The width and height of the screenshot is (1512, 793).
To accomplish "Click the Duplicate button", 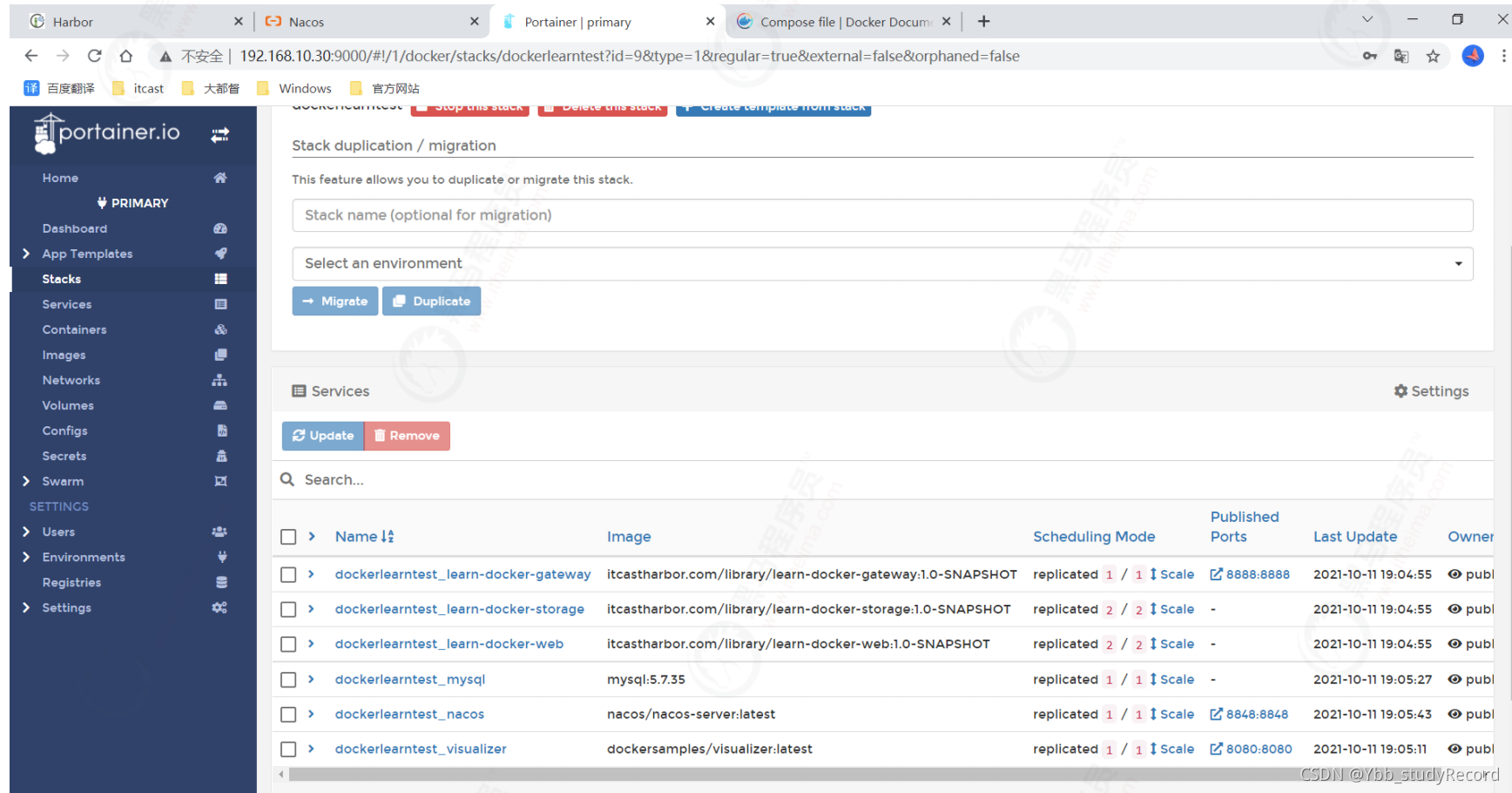I will 431,301.
